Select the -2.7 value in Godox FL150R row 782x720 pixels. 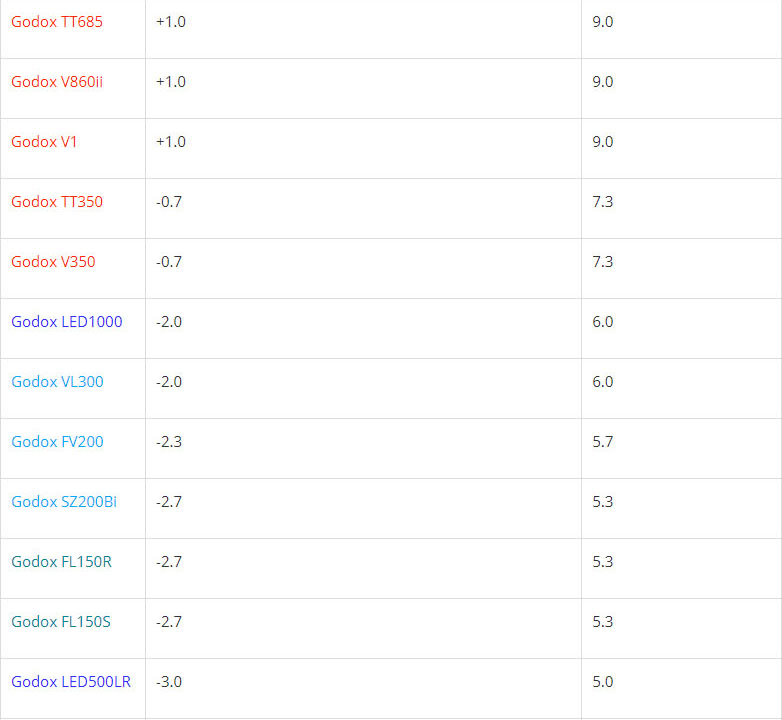point(169,562)
